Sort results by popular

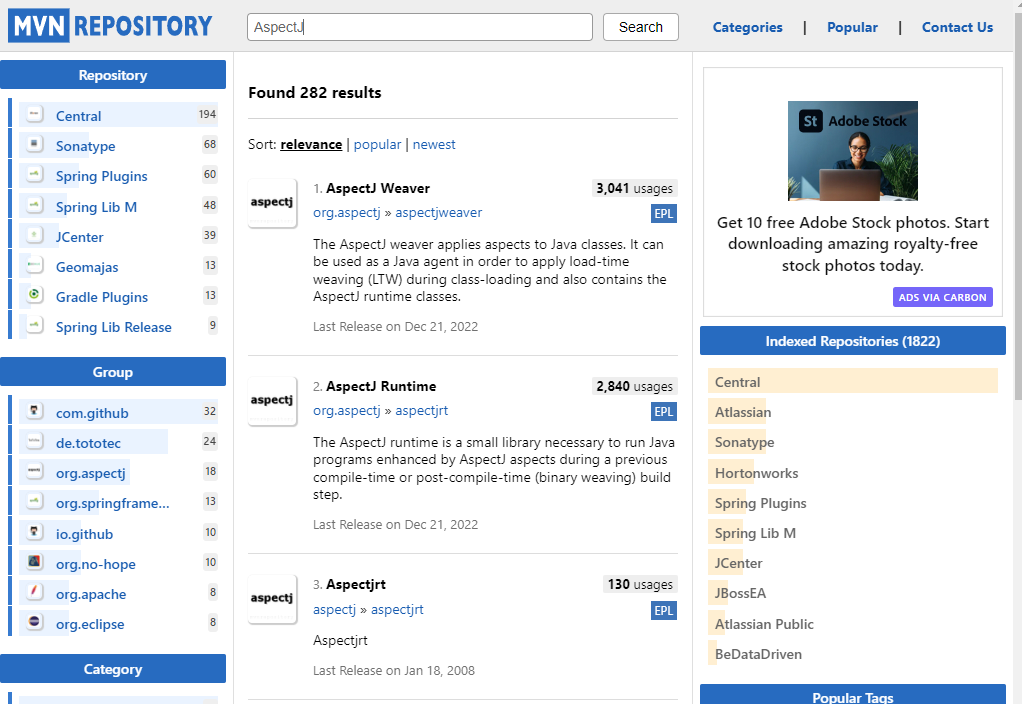[377, 145]
